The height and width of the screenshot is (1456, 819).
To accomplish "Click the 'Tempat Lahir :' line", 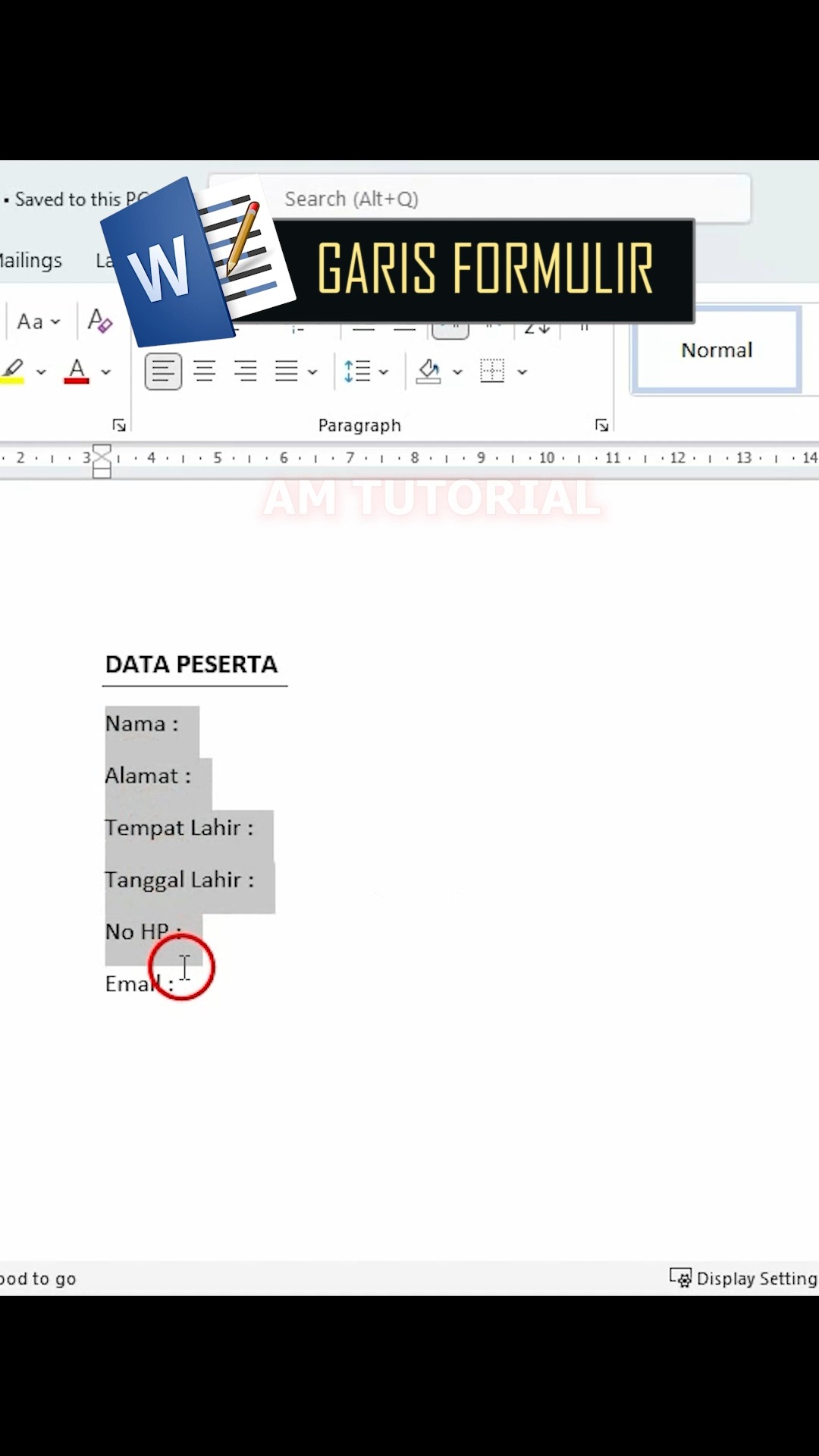I will (x=179, y=828).
